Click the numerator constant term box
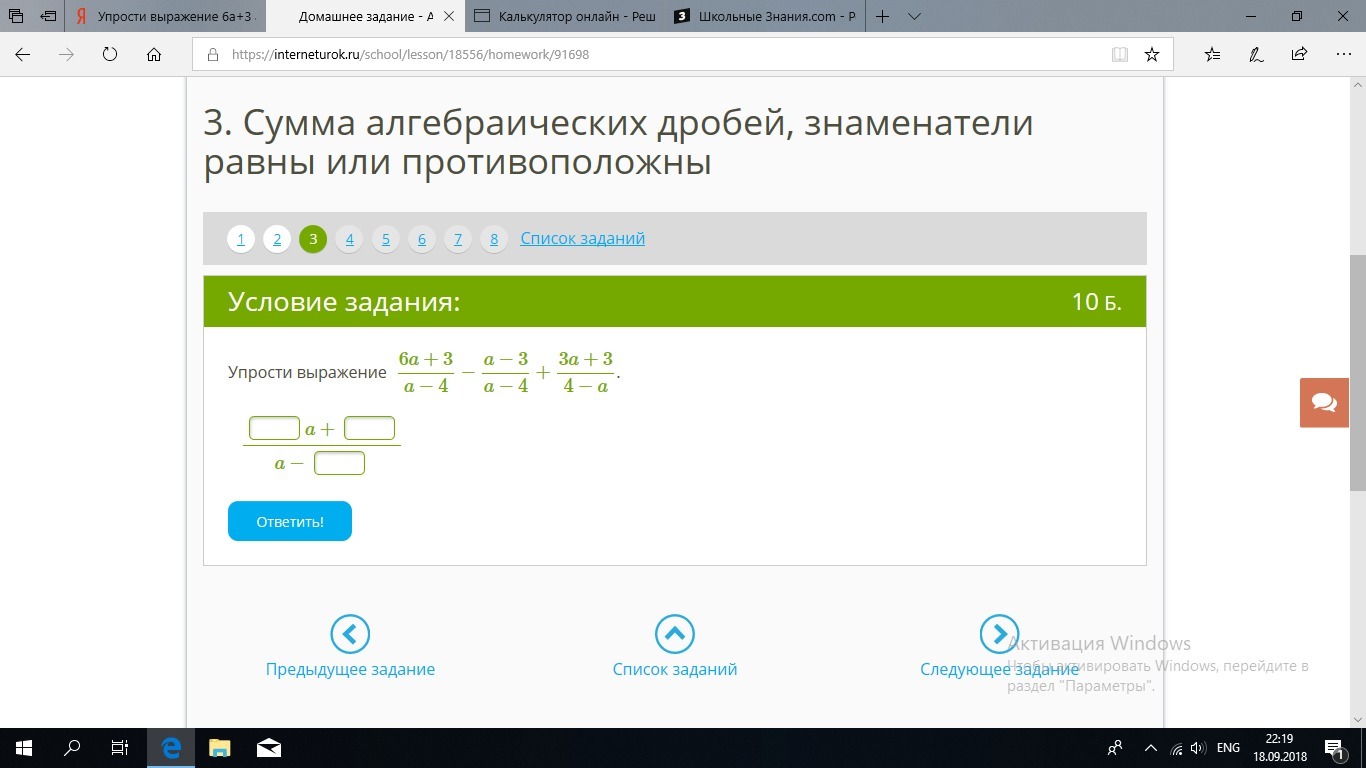Screen dimensions: 1366x768 [369, 429]
